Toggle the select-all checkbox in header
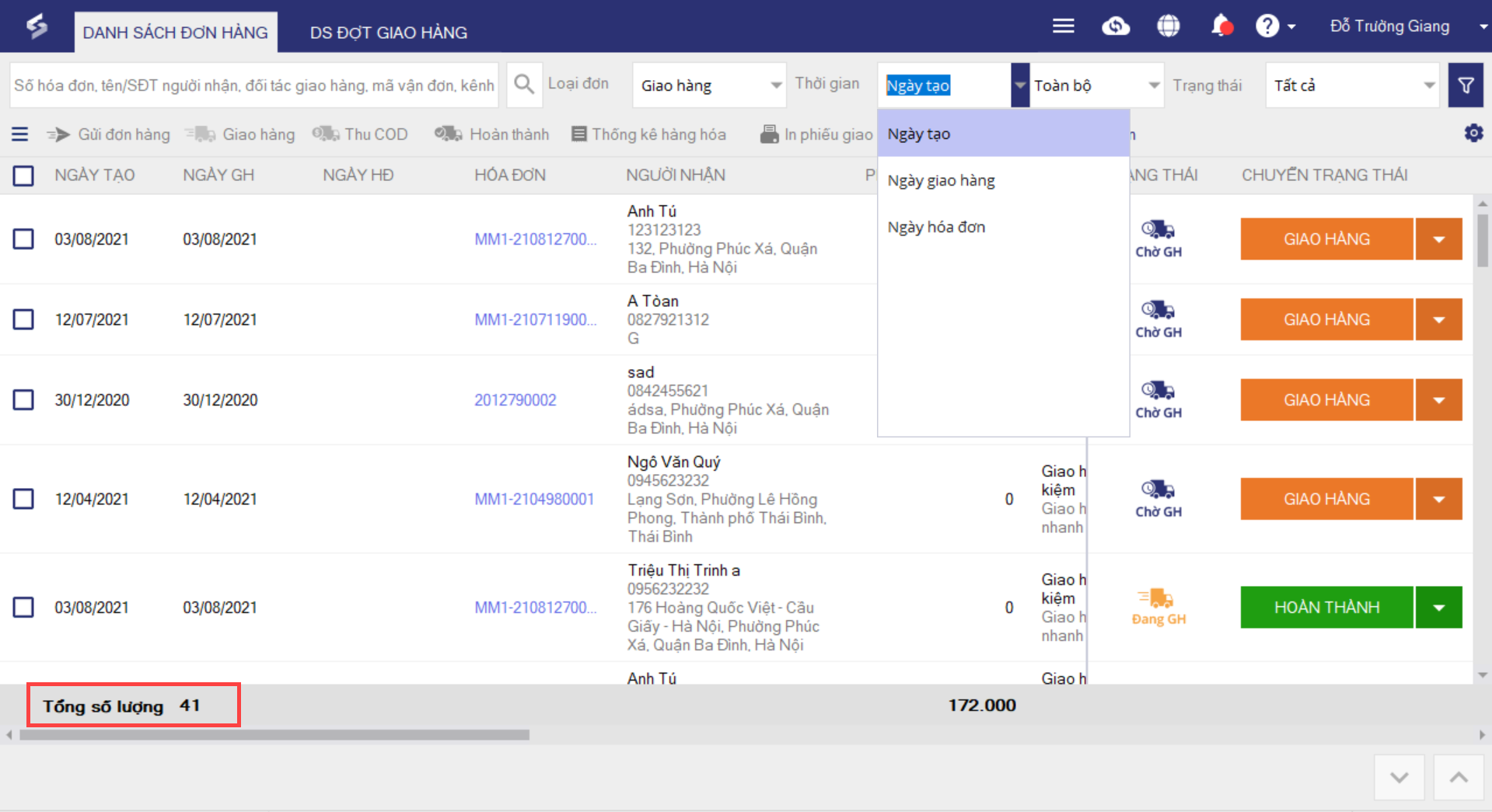 (x=23, y=176)
